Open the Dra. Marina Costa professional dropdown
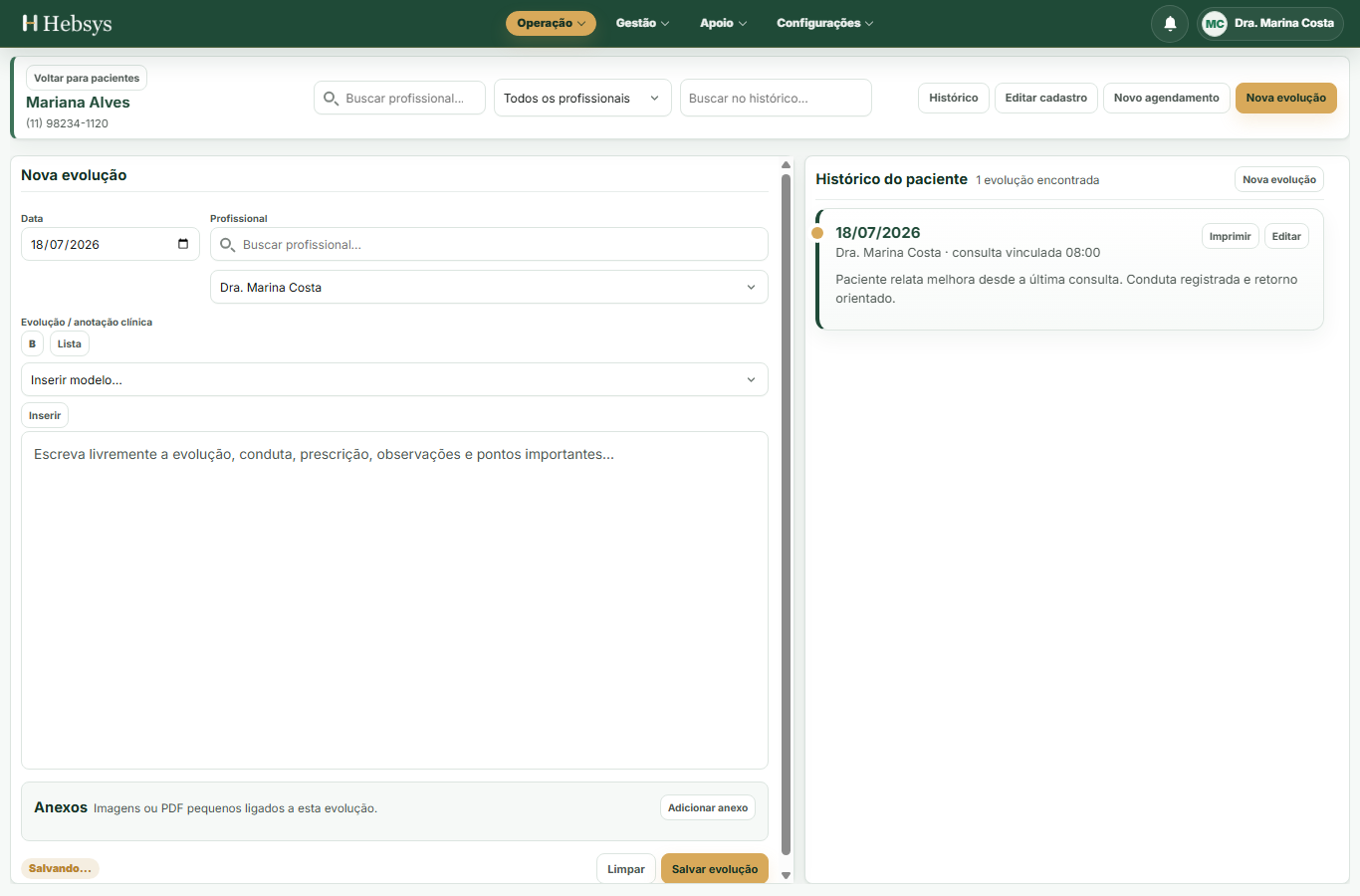Viewport: 1360px width, 896px height. pyautogui.click(x=489, y=287)
